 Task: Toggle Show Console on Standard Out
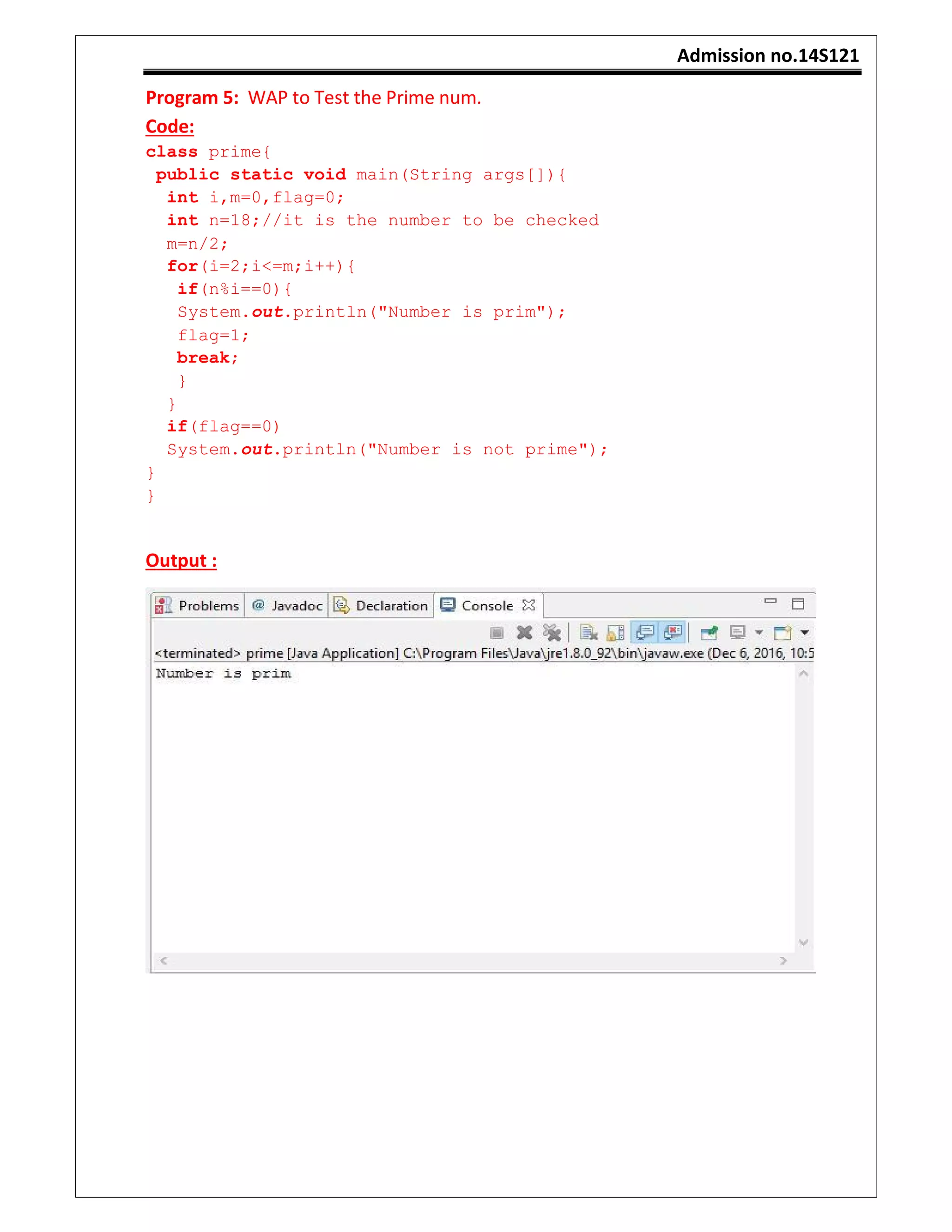[x=645, y=632]
